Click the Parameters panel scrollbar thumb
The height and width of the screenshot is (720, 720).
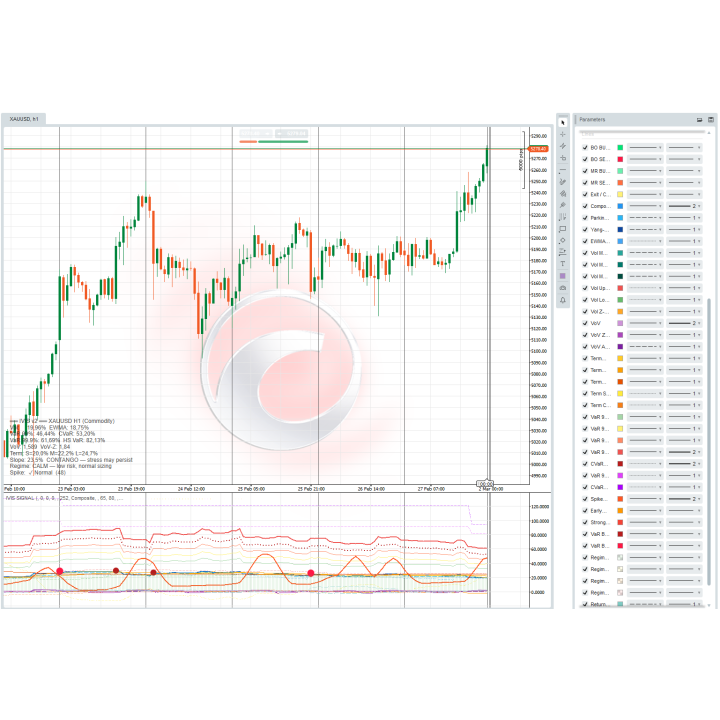coord(709,441)
